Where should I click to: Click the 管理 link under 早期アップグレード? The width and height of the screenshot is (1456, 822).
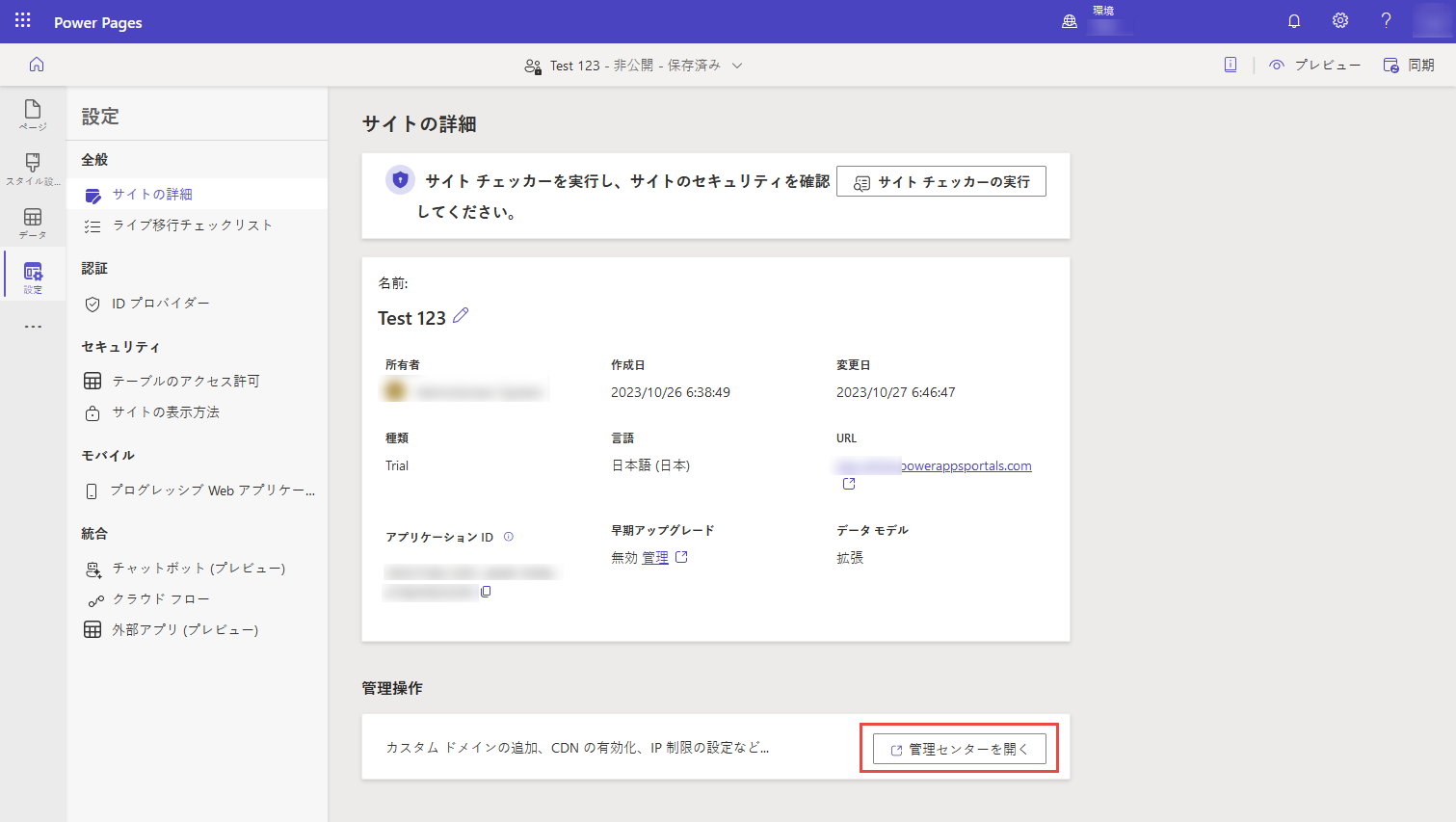655,557
